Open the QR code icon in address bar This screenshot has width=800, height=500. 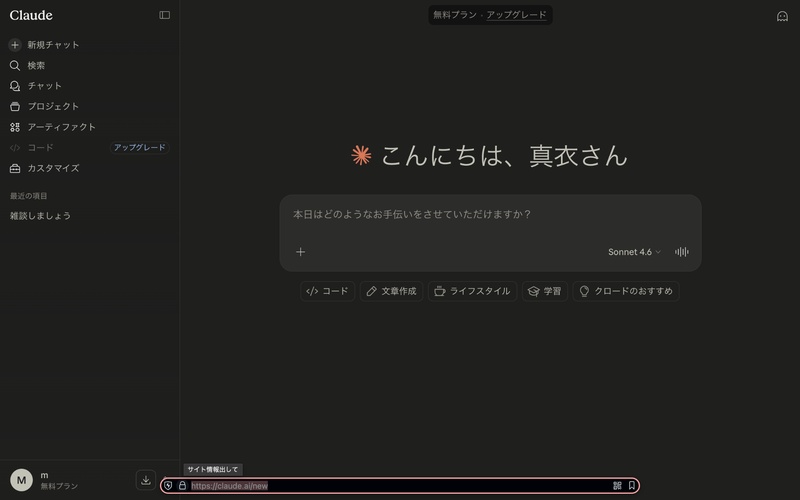(x=617, y=486)
